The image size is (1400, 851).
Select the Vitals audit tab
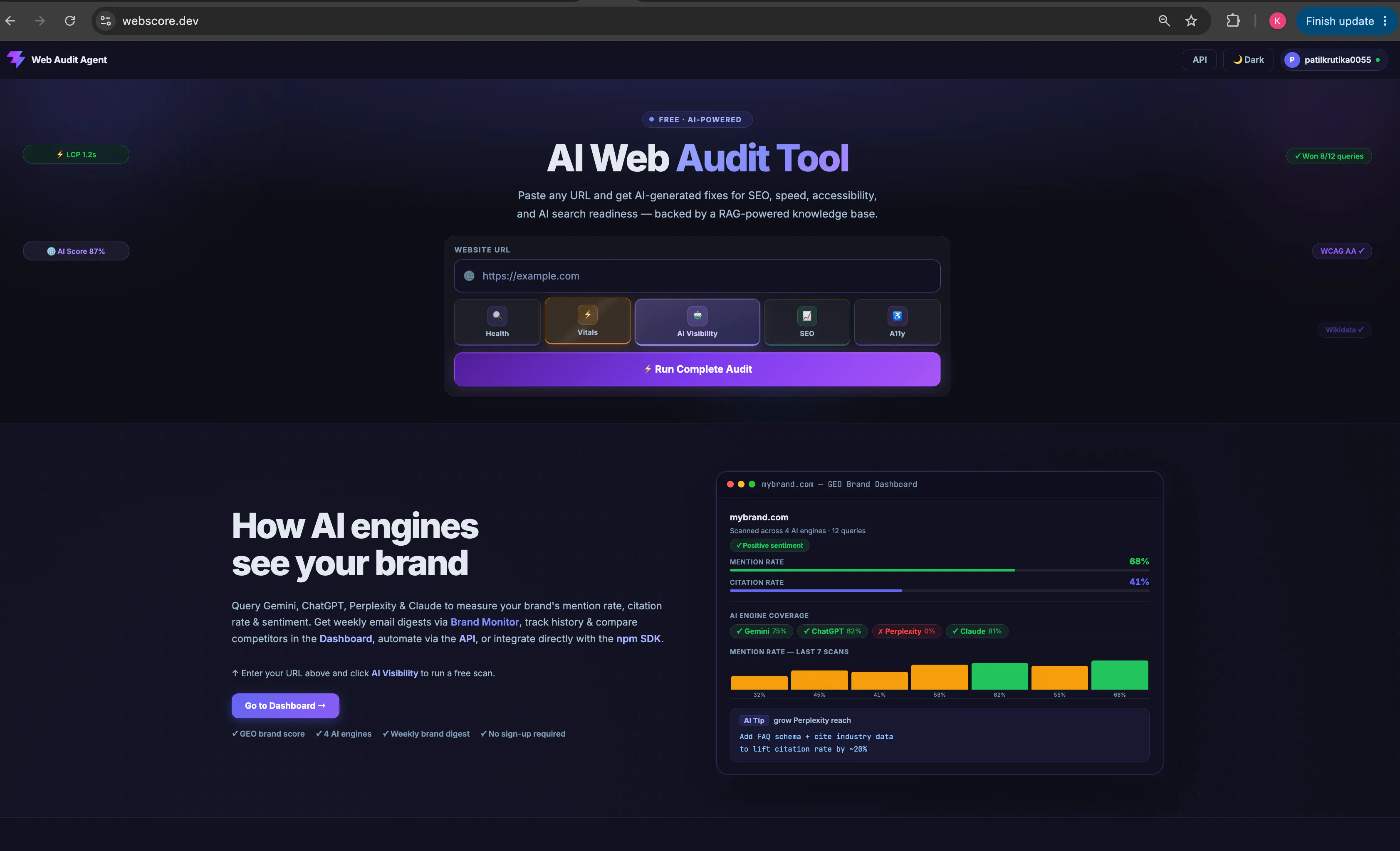pyautogui.click(x=588, y=321)
